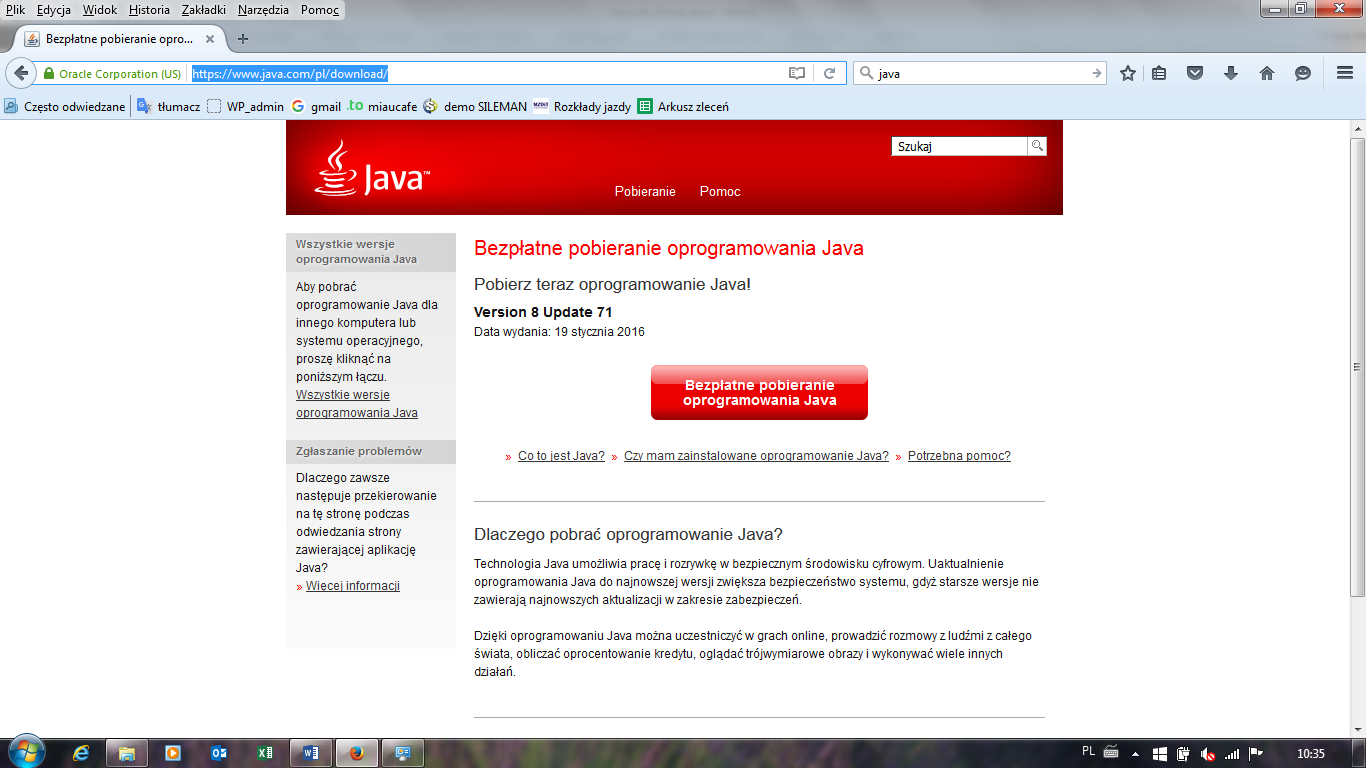Open the Firefox hamburger menu

1345,73
